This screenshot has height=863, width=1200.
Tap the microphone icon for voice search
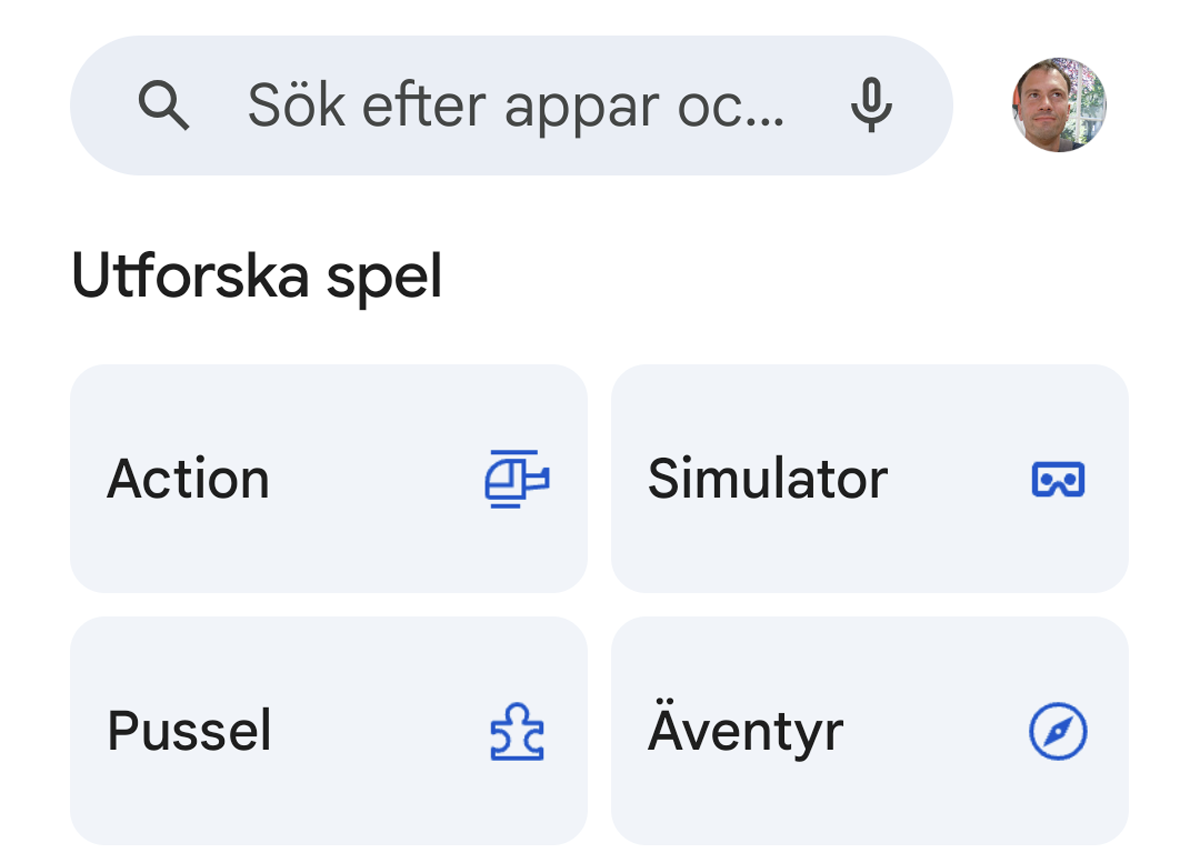point(870,104)
